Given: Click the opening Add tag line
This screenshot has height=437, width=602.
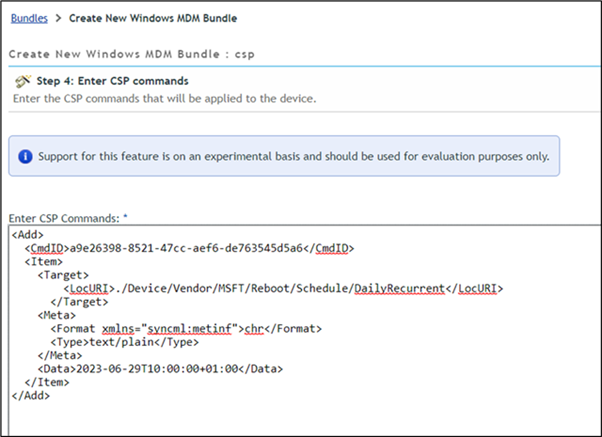Looking at the screenshot, I should pyautogui.click(x=27, y=234).
